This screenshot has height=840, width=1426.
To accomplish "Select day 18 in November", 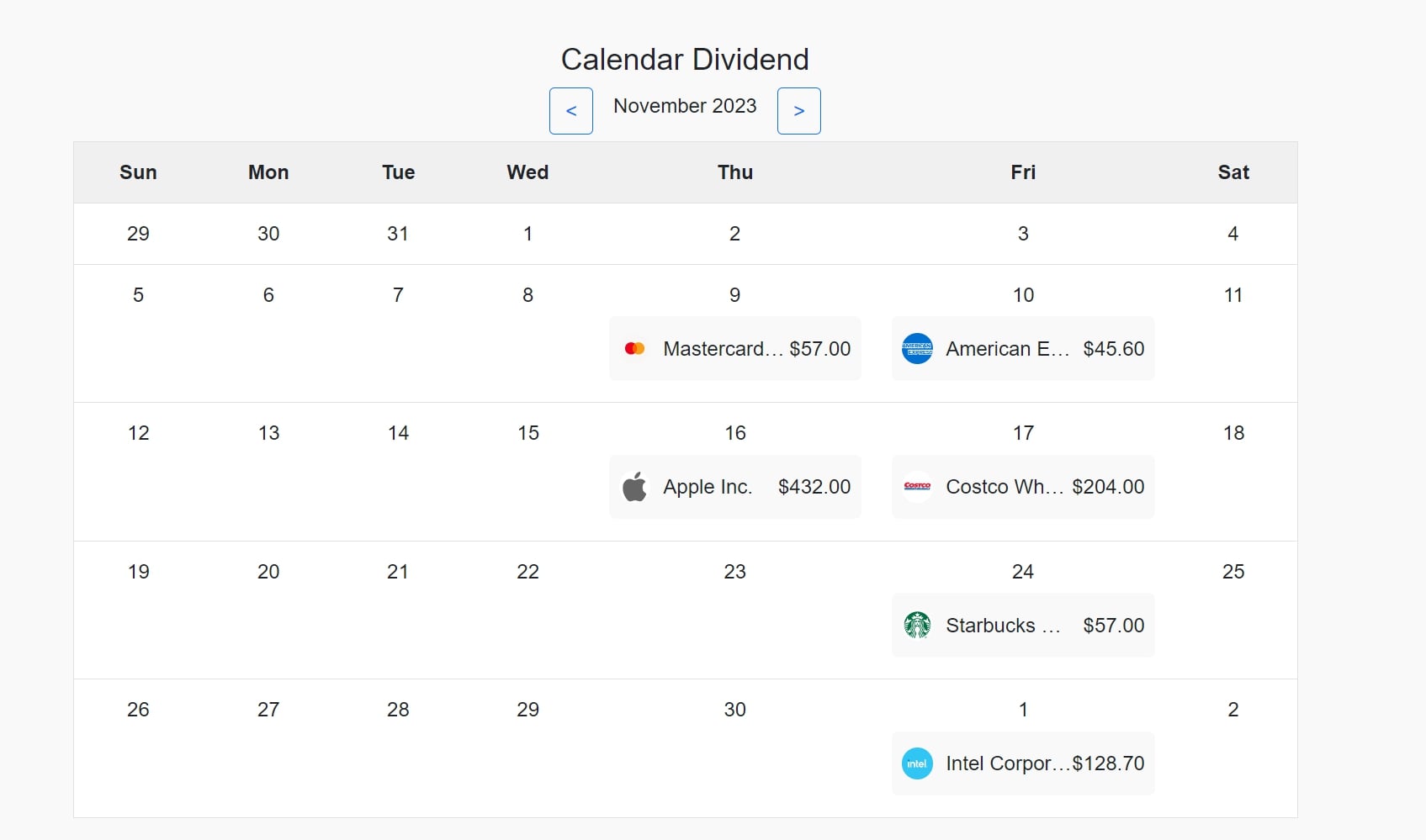I will 1233,433.
